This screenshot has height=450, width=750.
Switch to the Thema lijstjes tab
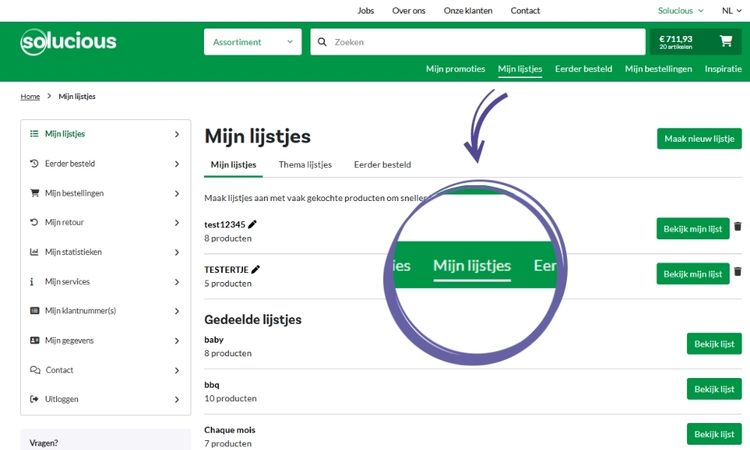tap(305, 165)
